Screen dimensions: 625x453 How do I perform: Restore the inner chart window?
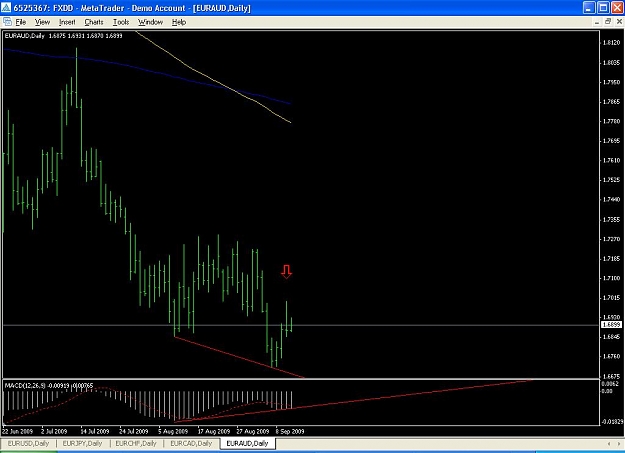pyautogui.click(x=608, y=22)
